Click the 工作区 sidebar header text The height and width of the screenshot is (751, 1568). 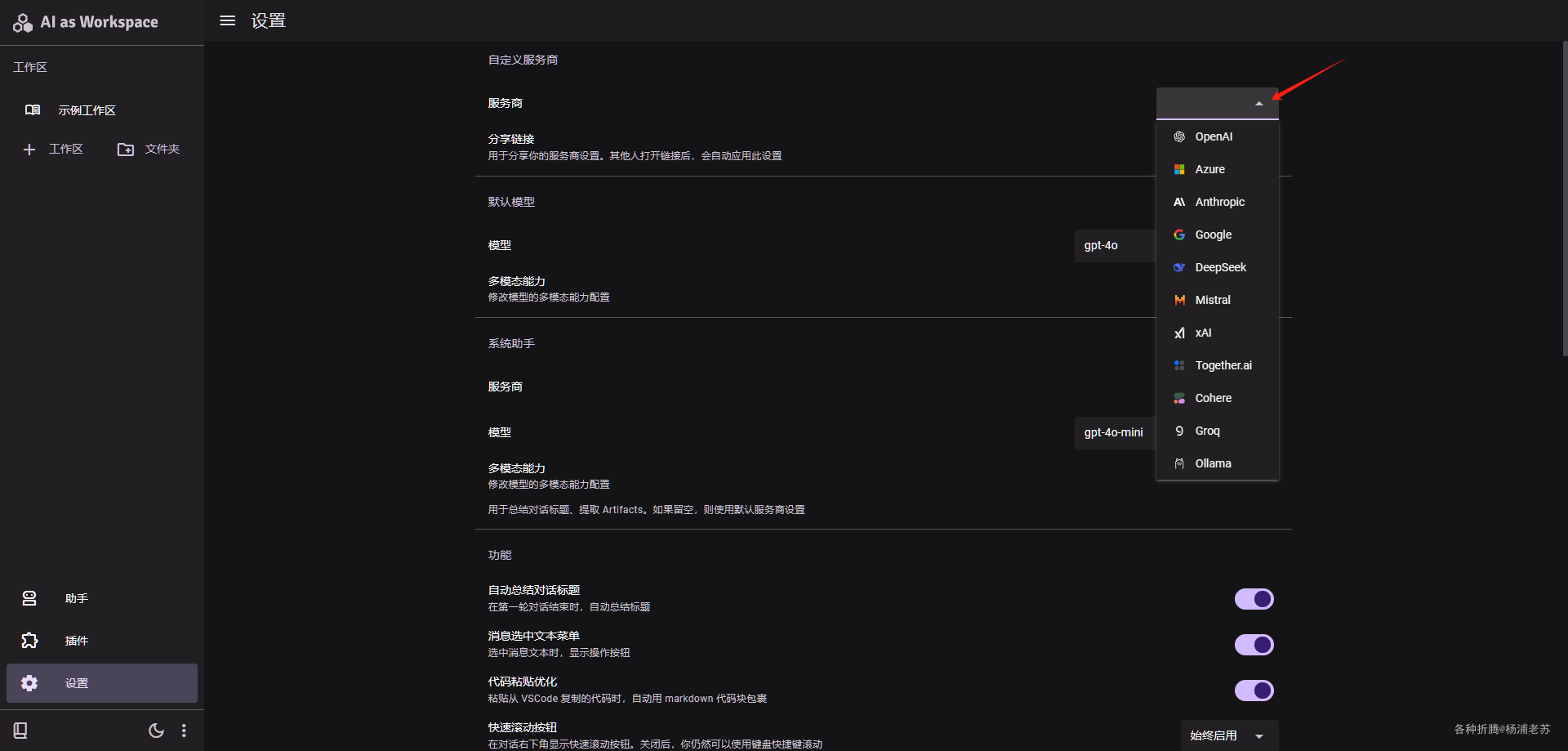click(30, 67)
